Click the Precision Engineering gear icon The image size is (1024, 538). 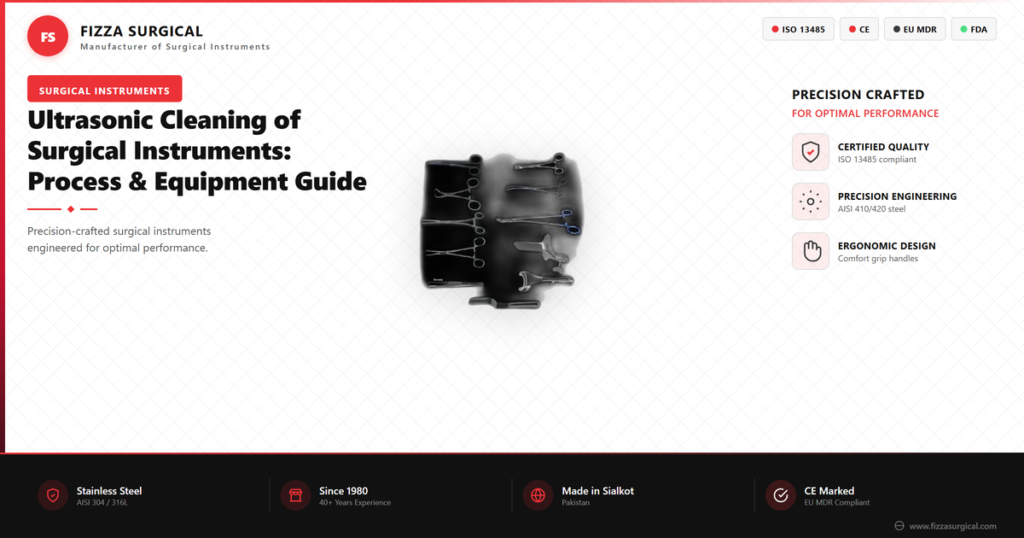[810, 202]
